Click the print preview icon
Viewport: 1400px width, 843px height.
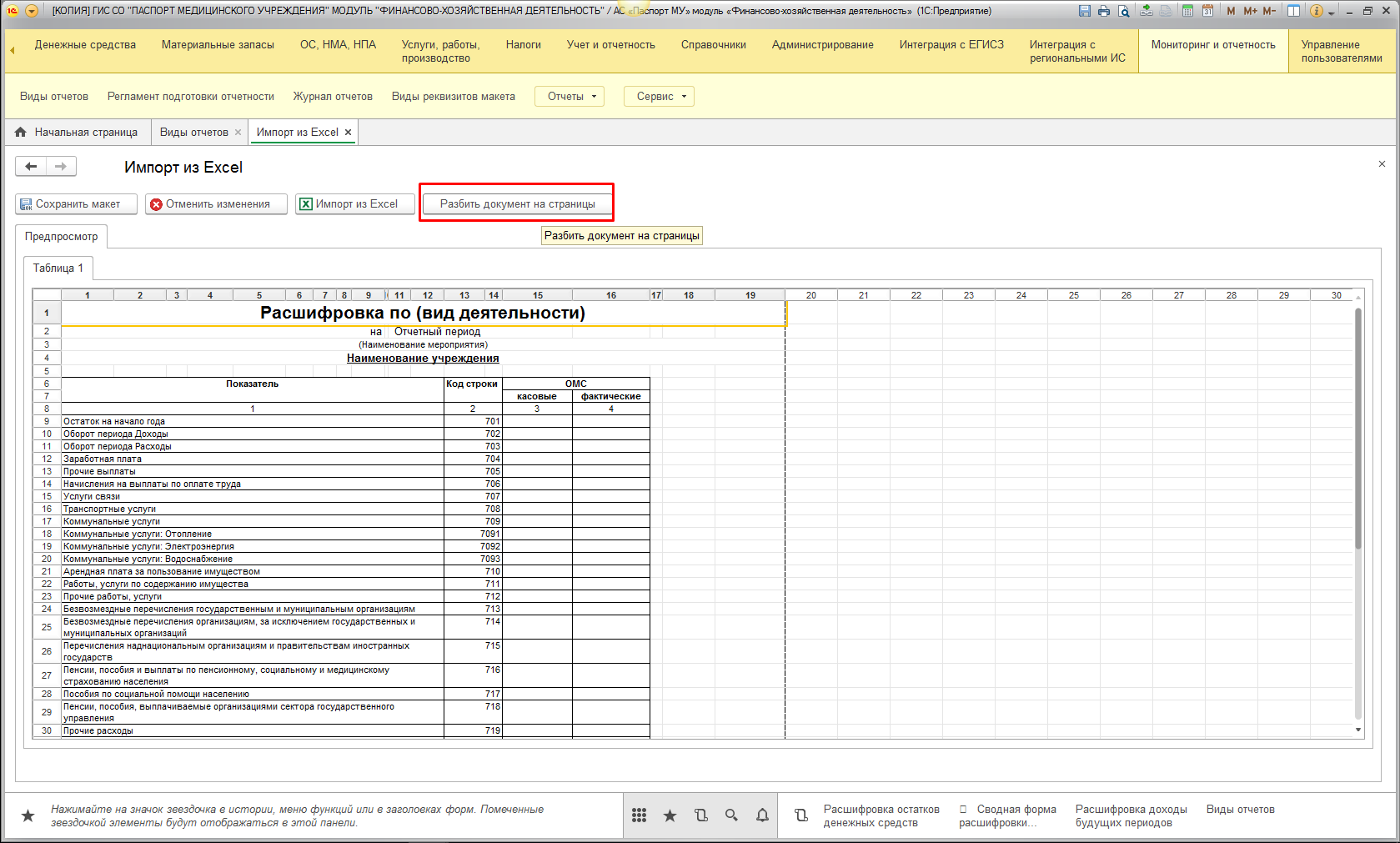pos(1124,11)
